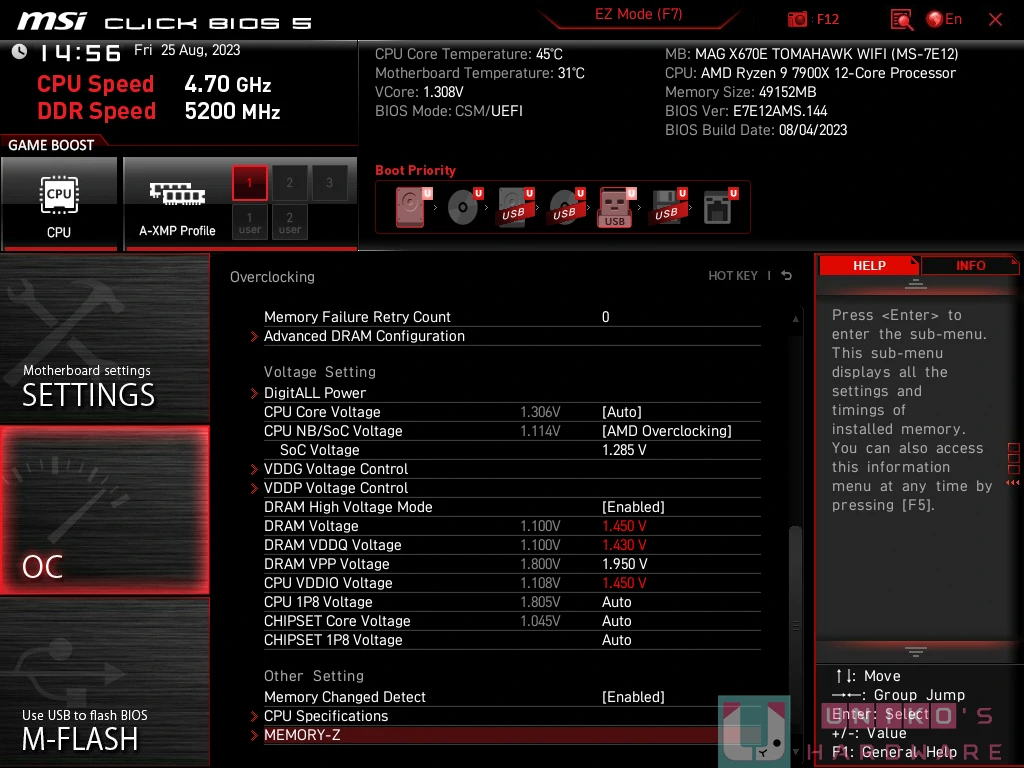Select the USB CD/DVD boot device icon

click(x=566, y=207)
